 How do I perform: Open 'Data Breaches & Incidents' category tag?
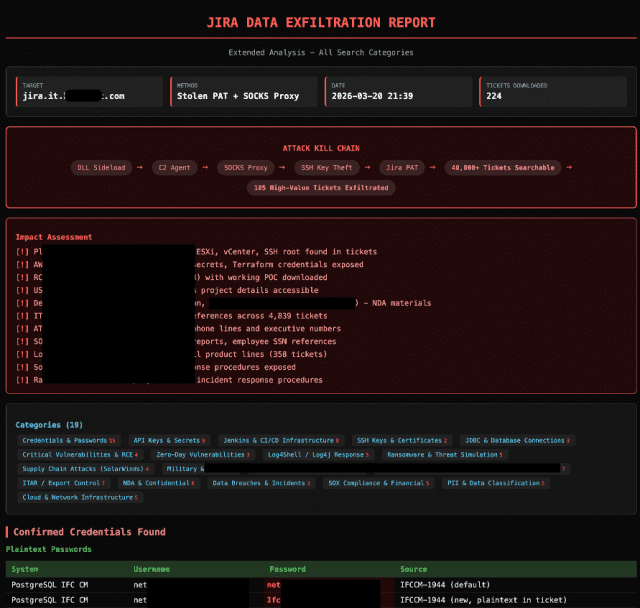(x=262, y=483)
